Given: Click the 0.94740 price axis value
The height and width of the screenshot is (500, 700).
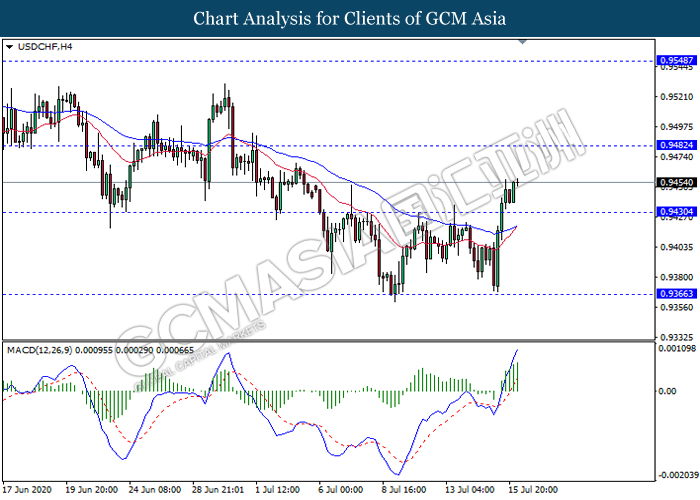Looking at the screenshot, I should [x=677, y=157].
